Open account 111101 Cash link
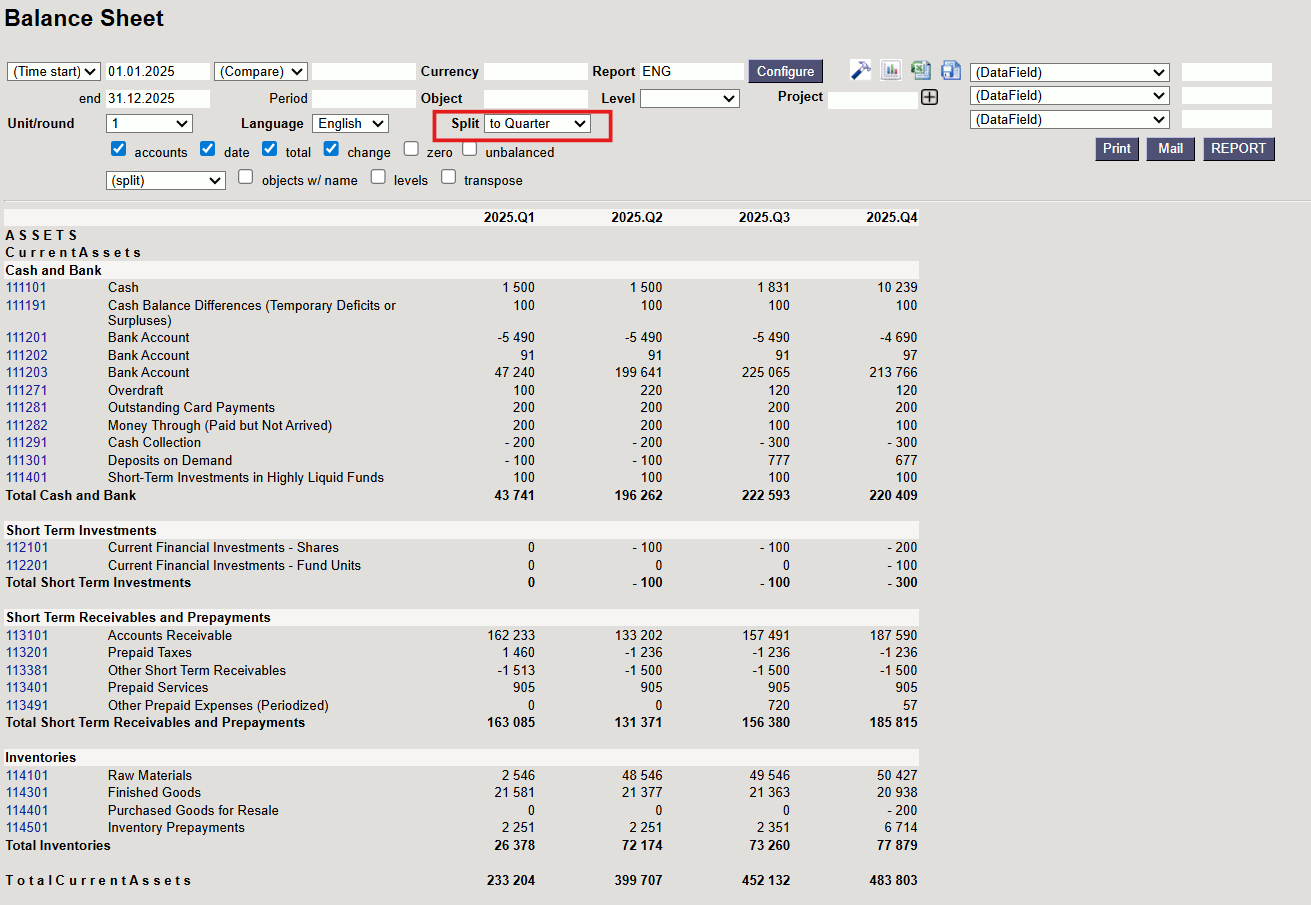The image size is (1311, 905). [x=27, y=287]
